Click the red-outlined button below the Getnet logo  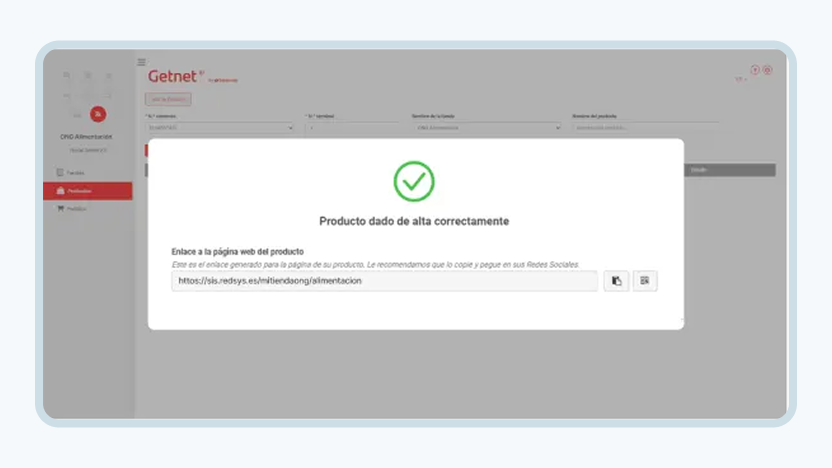168,99
